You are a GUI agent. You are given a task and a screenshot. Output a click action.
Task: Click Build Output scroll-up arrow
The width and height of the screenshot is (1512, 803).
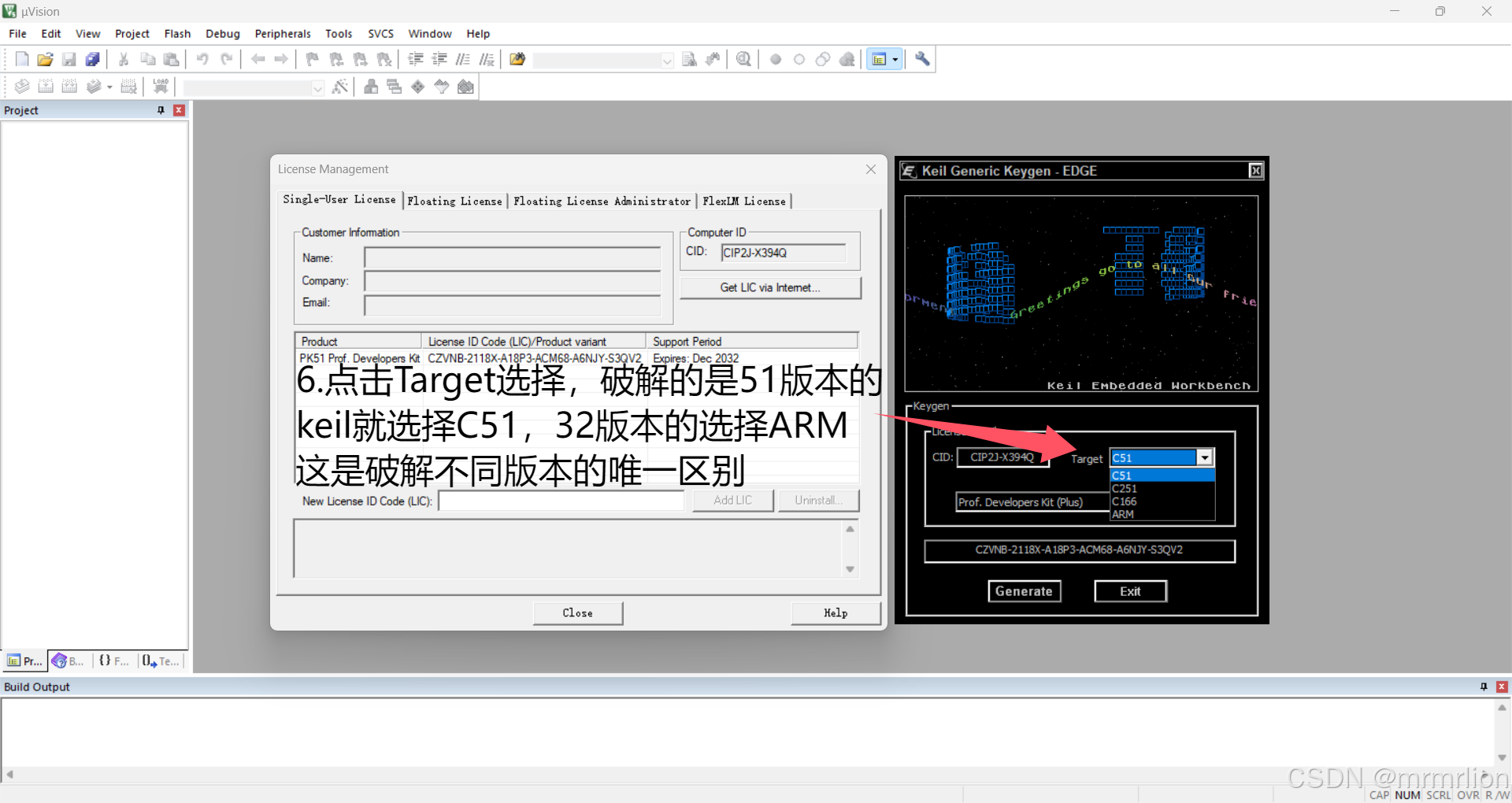pyautogui.click(x=1502, y=708)
